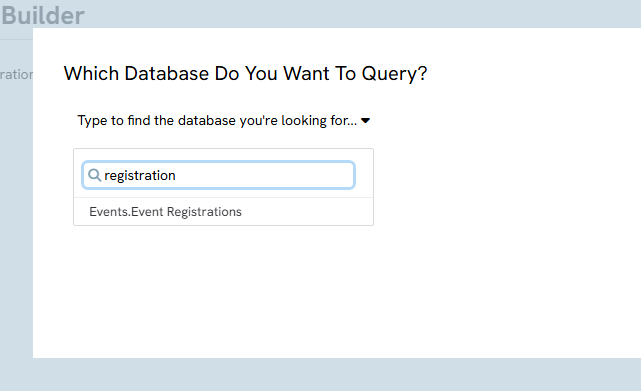
Task: Click the magnifying glass search icon
Action: 94,175
